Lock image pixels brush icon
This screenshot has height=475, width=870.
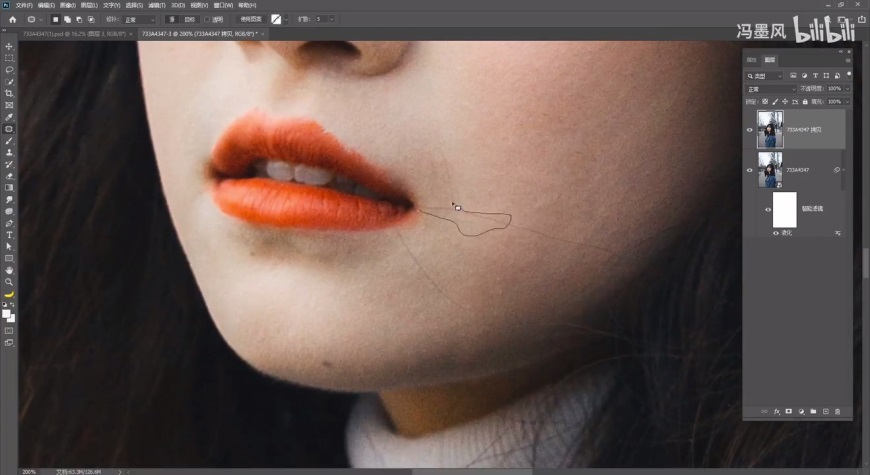point(775,102)
